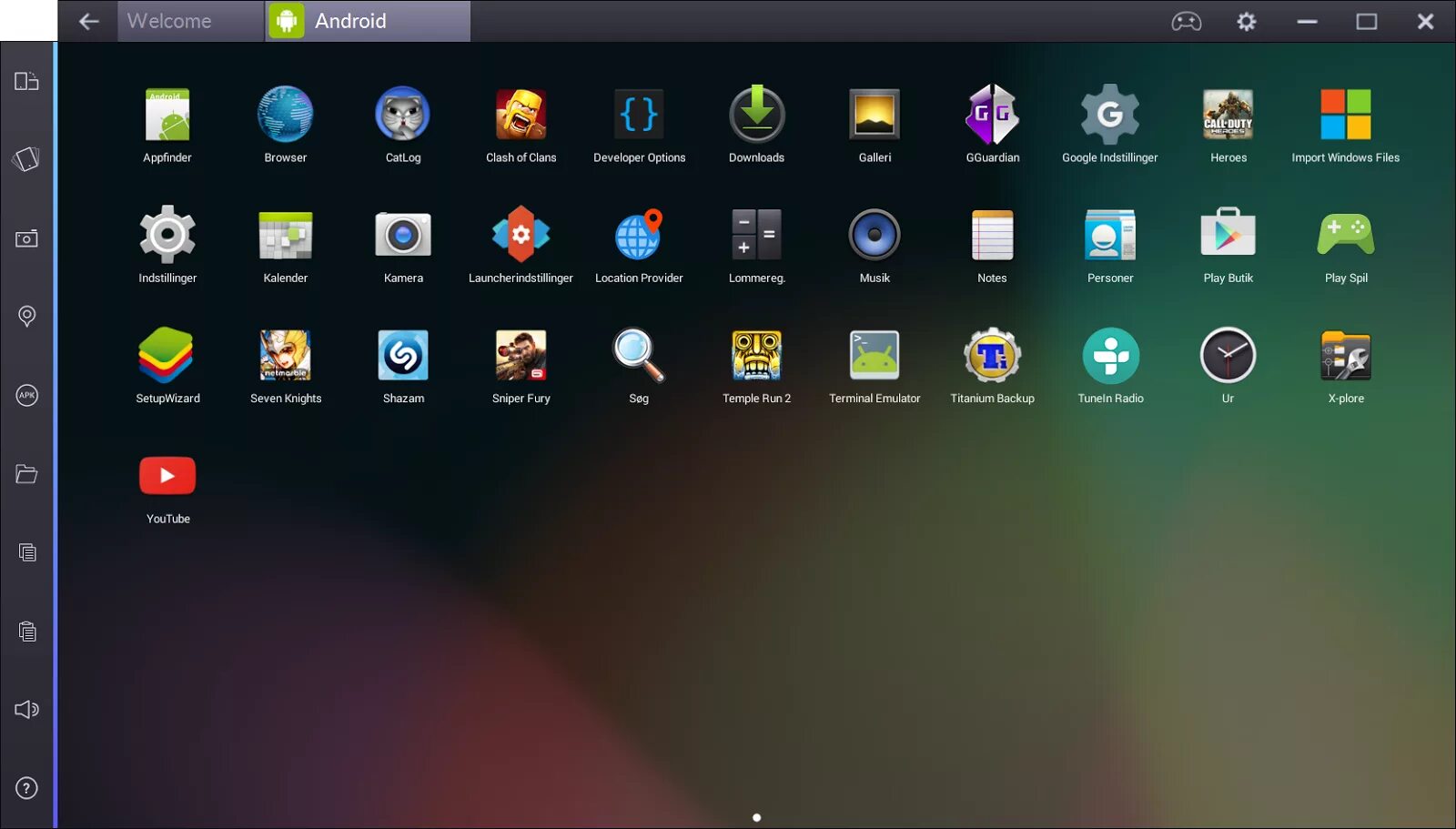Select the Android tab
The width and height of the screenshot is (1456, 829).
tap(368, 21)
